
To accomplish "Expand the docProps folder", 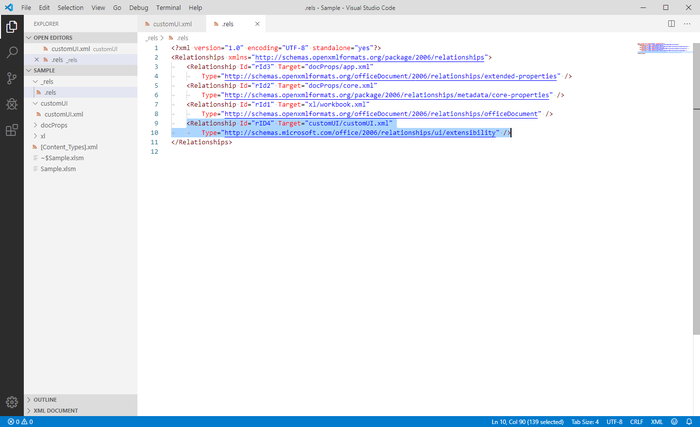I will (x=54, y=125).
